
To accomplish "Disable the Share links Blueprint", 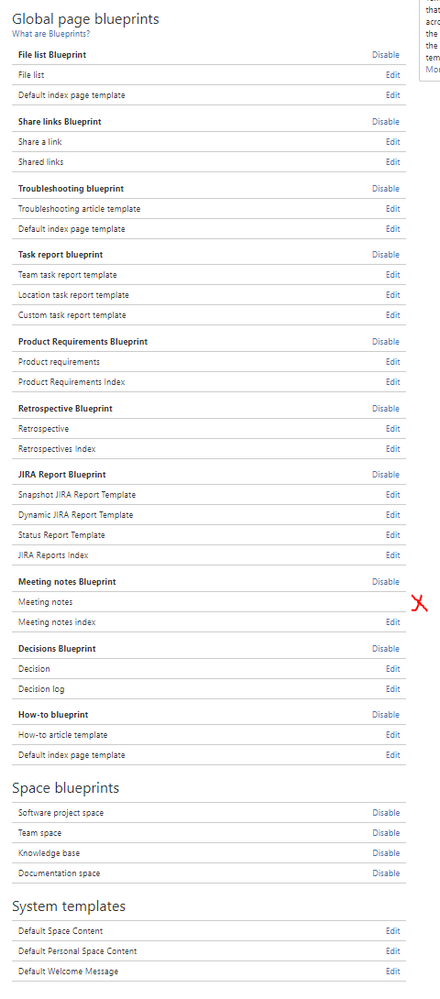I will coord(386,122).
